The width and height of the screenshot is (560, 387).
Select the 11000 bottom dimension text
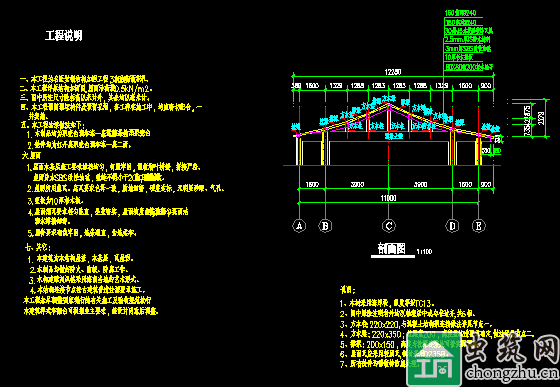(x=389, y=198)
